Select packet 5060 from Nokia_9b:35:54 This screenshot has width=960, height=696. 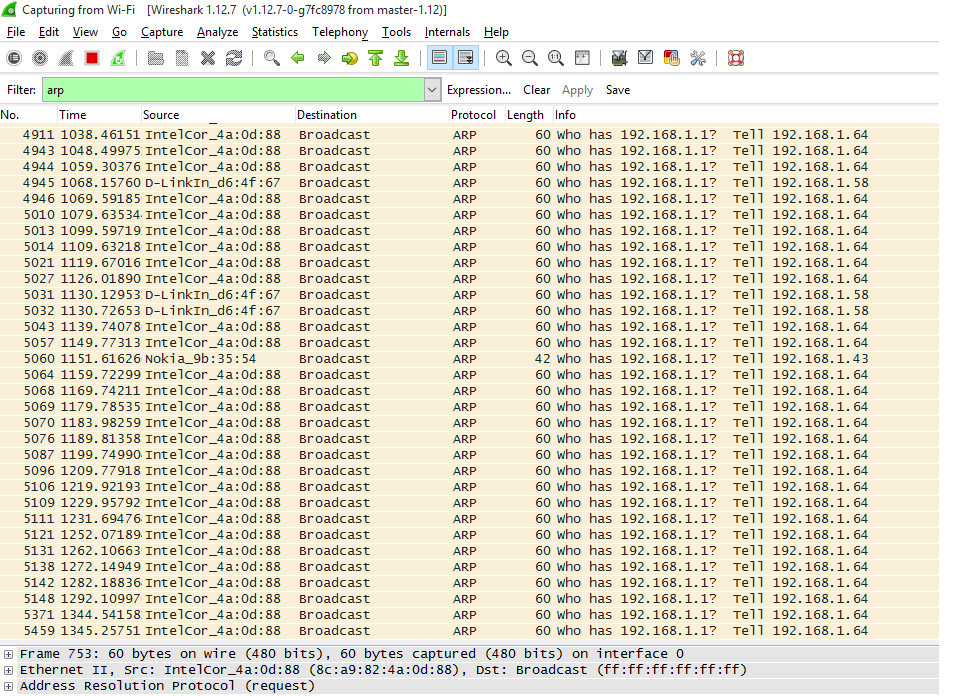[x=470, y=359]
